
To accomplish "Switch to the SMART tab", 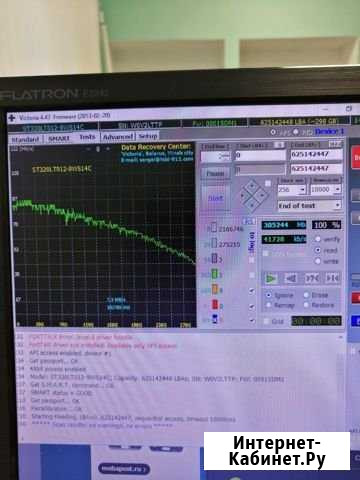I will tap(59, 138).
